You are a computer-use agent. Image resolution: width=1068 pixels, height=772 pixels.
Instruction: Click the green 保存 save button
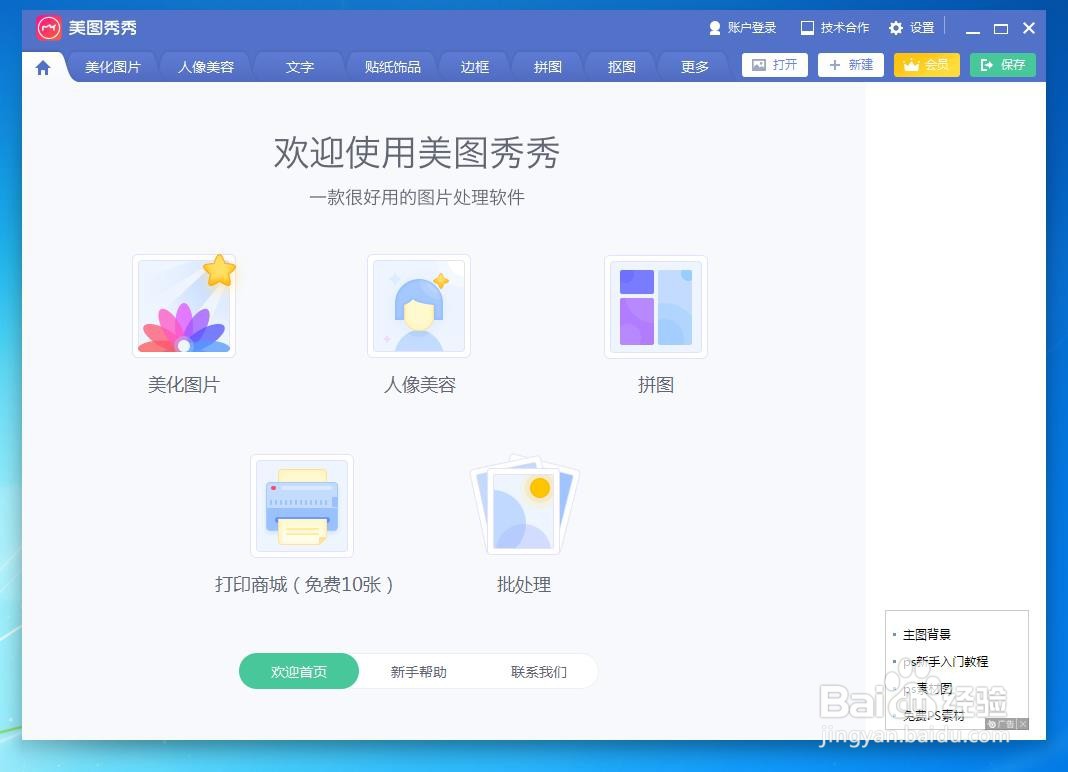click(1002, 64)
